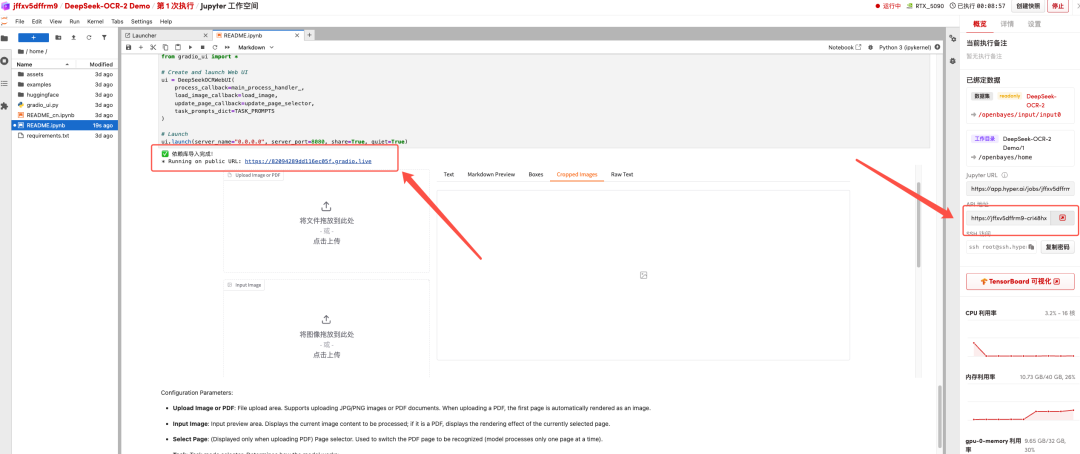This screenshot has height=454, width=1080.
Task: Restart the kernel using the circular arrow icon
Action: coord(215,48)
